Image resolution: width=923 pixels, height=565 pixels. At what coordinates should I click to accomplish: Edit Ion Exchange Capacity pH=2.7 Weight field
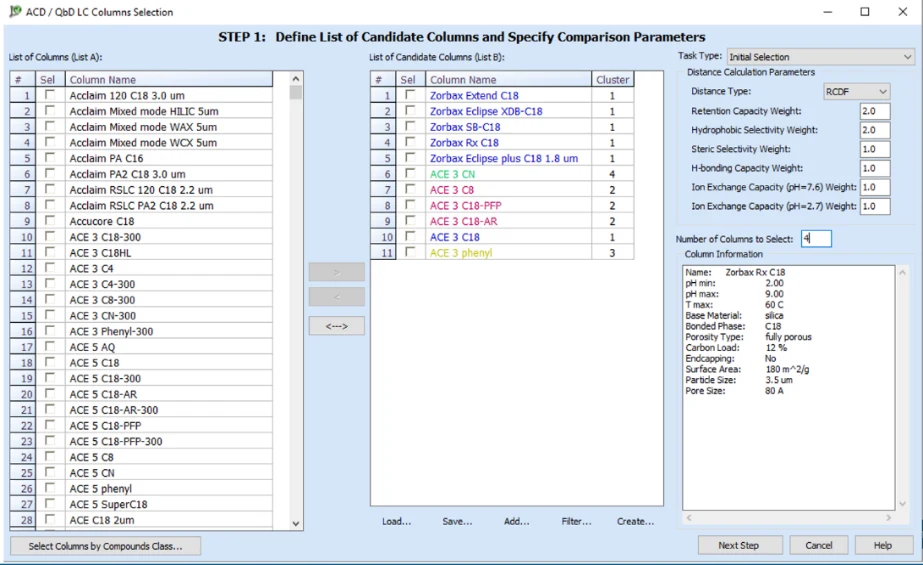click(875, 207)
